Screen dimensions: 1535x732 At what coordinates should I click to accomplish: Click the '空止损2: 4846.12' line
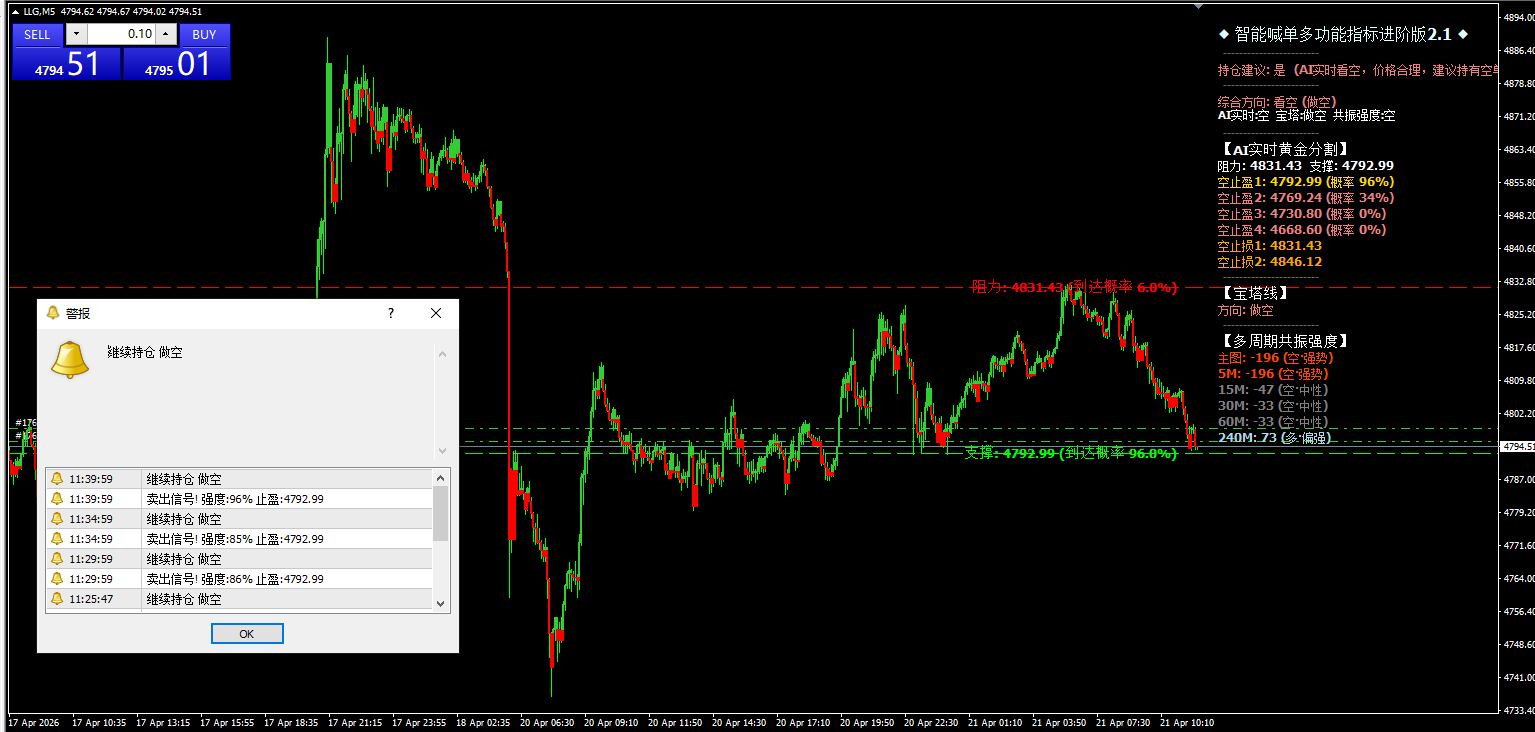click(1269, 262)
